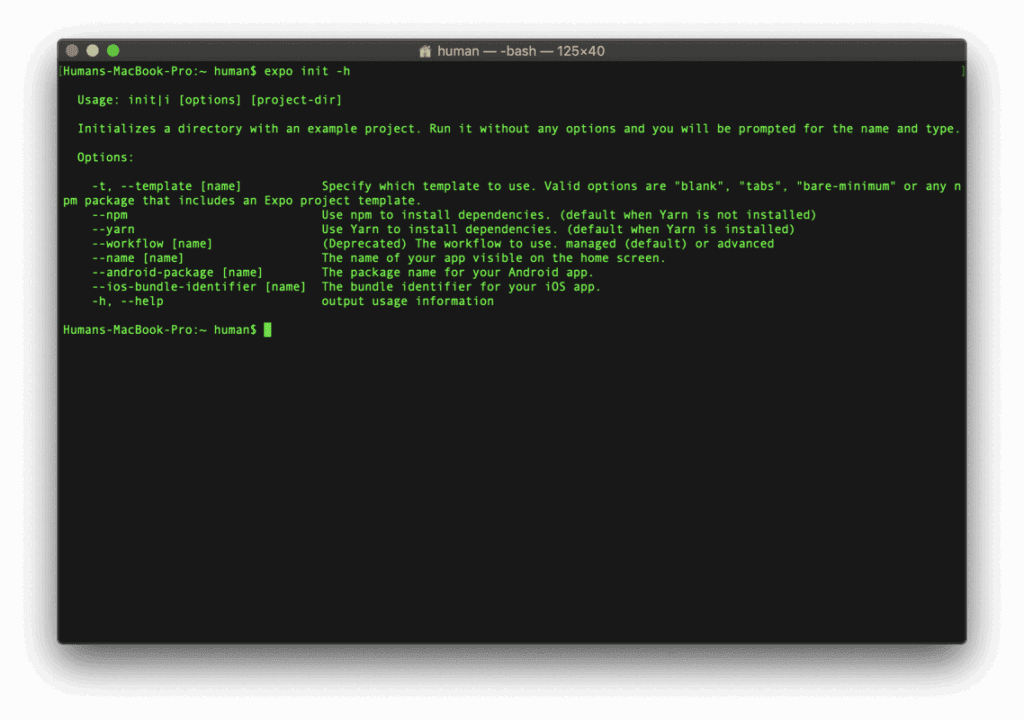Image resolution: width=1024 pixels, height=720 pixels.
Task: Click the green zoom traffic light
Action: pyautogui.click(x=113, y=50)
